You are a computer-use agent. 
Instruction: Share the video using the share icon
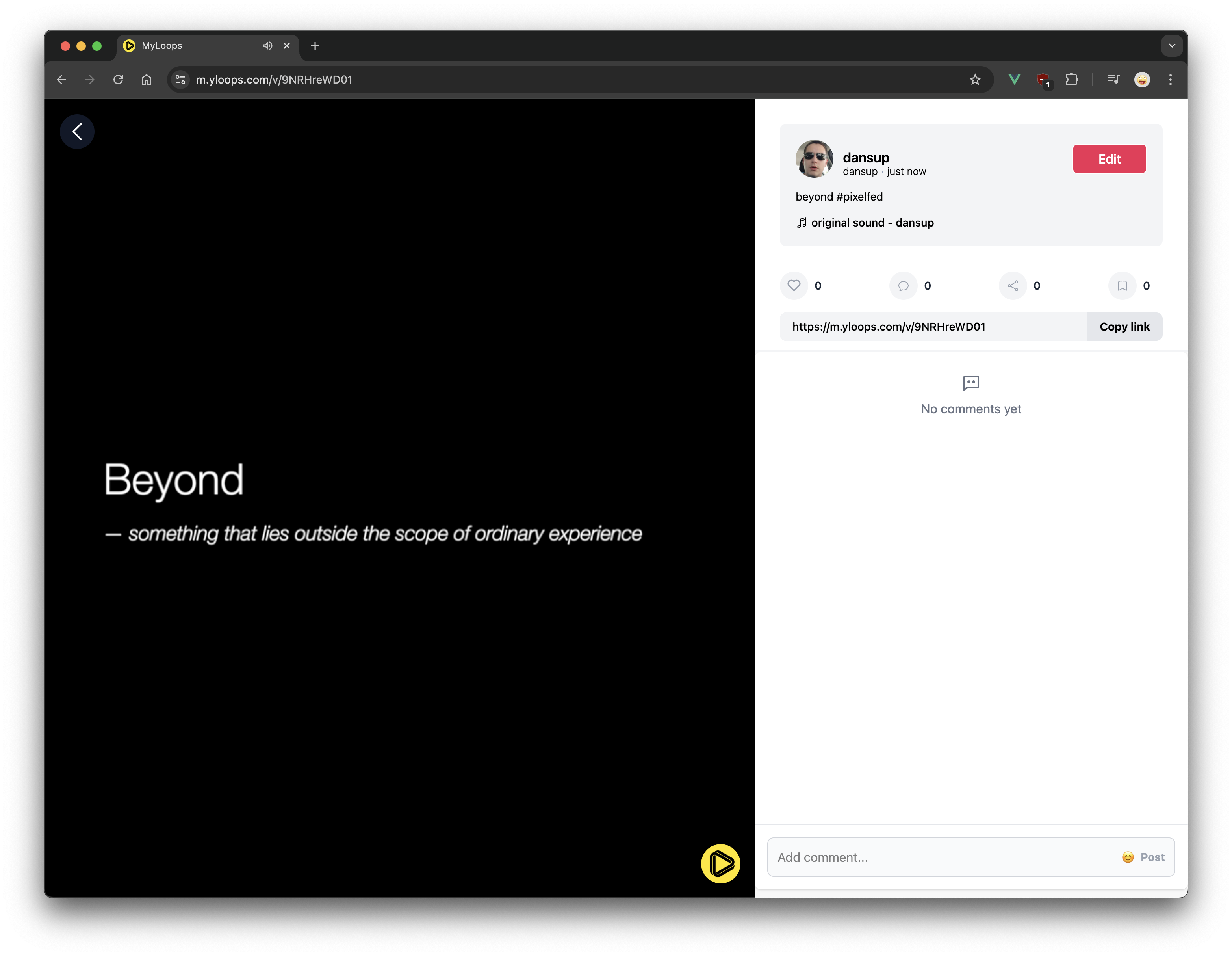(x=1013, y=286)
